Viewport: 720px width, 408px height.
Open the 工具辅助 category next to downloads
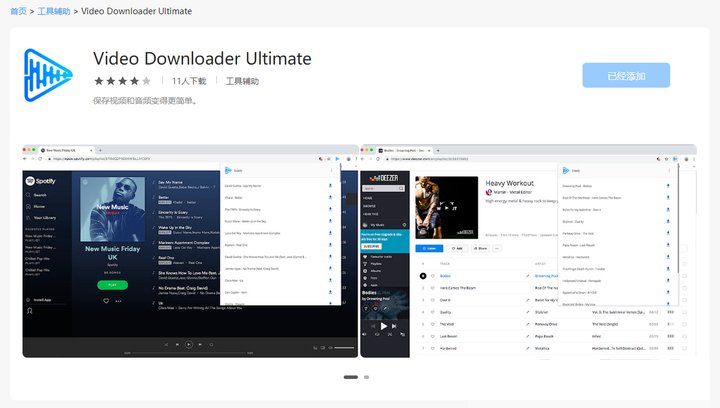(x=242, y=81)
